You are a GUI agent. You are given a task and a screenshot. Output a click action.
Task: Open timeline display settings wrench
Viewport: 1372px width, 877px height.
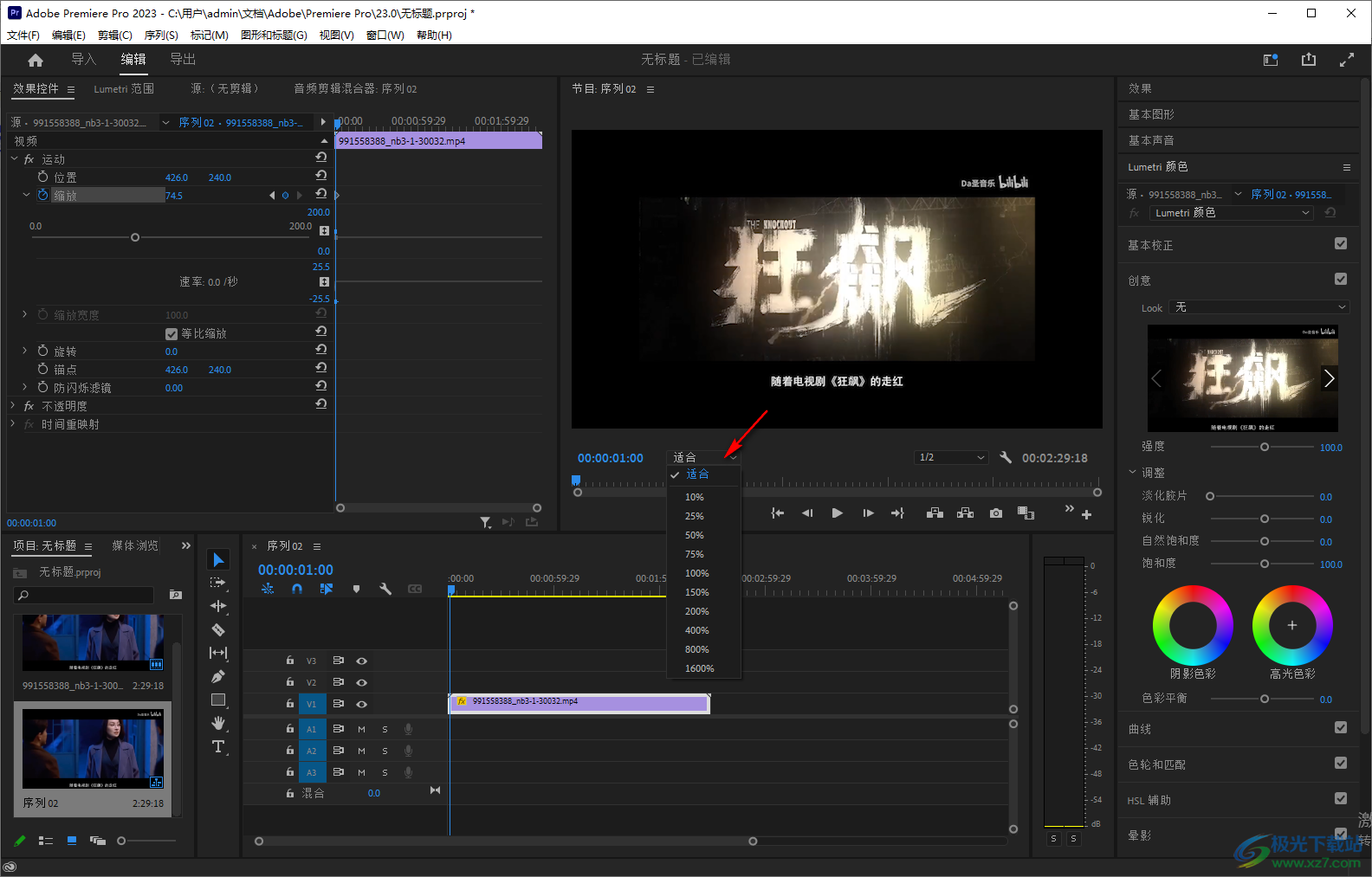point(385,589)
